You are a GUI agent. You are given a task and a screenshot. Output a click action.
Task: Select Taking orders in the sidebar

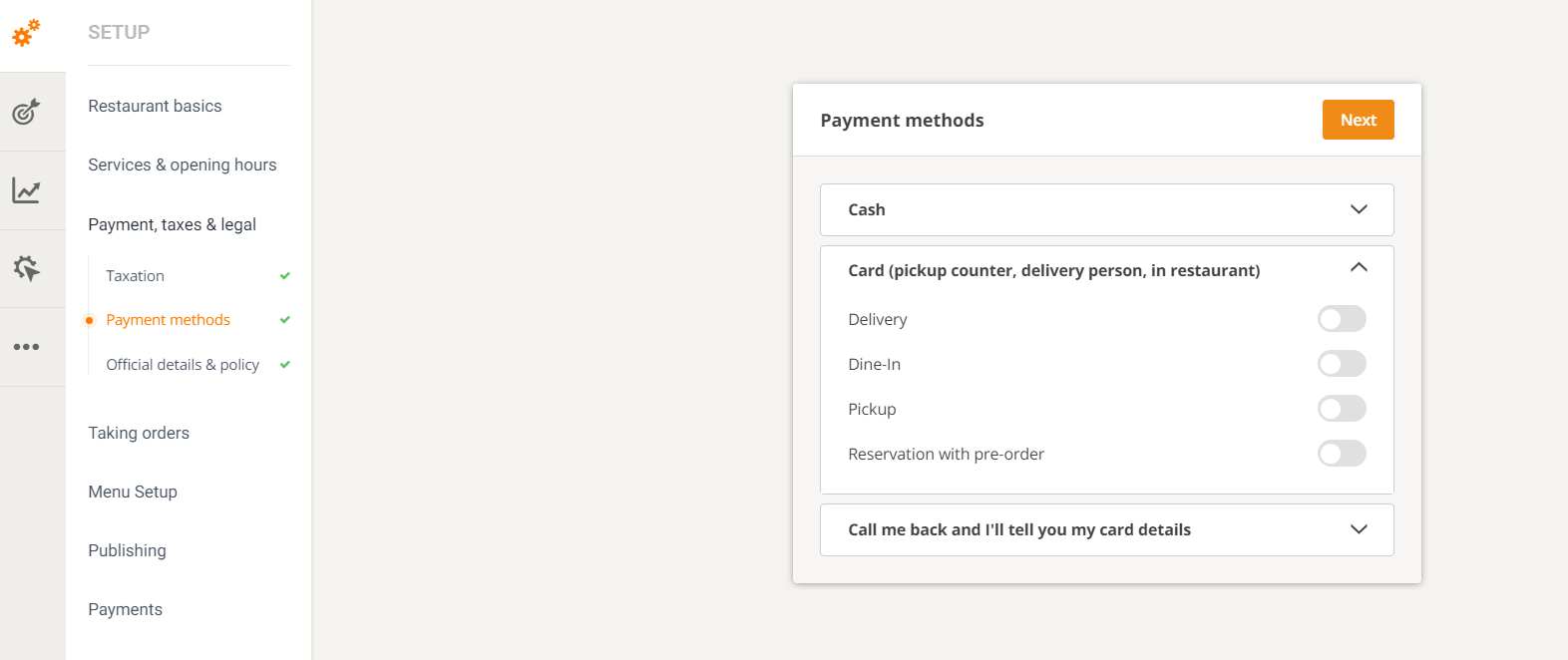139,433
